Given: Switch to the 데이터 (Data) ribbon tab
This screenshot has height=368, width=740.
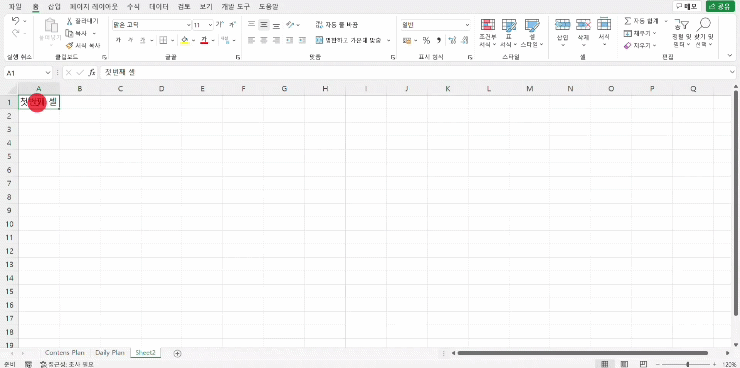Looking at the screenshot, I should pos(159,7).
